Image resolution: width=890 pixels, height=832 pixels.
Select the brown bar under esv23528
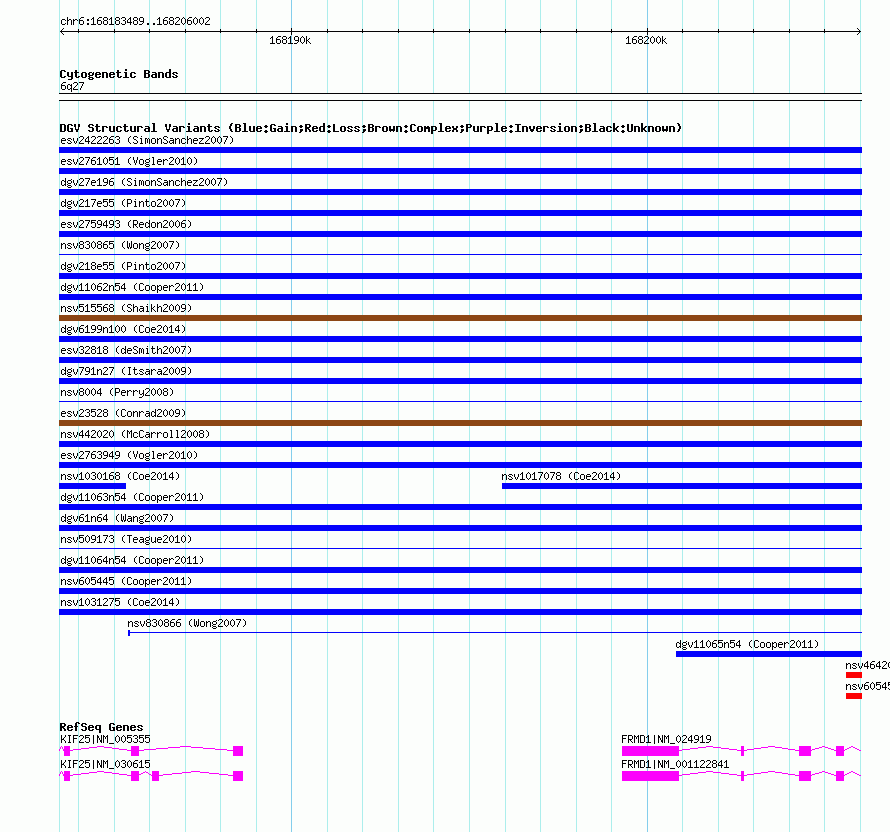pos(460,423)
